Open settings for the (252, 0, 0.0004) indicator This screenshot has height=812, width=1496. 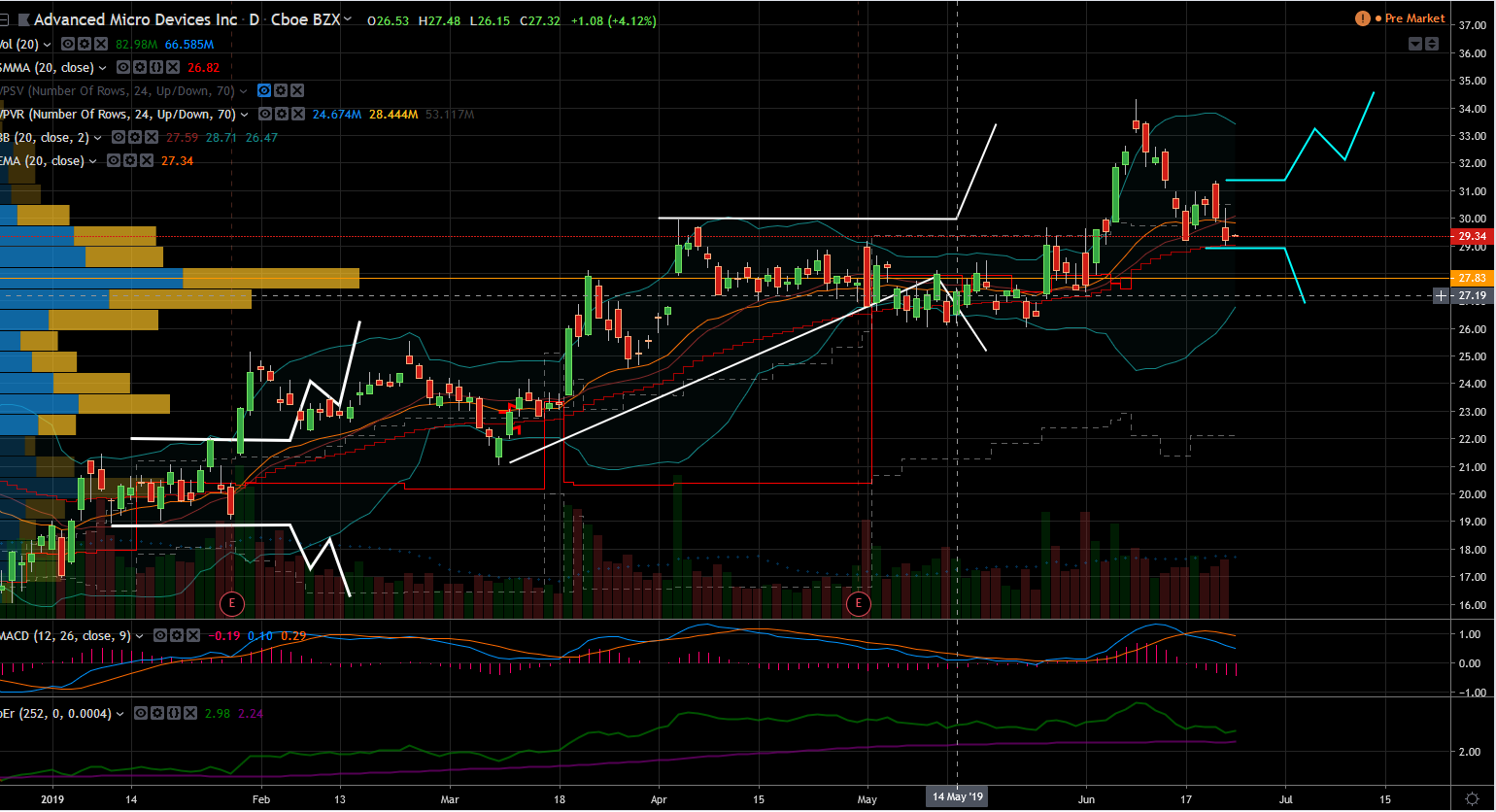click(x=156, y=713)
